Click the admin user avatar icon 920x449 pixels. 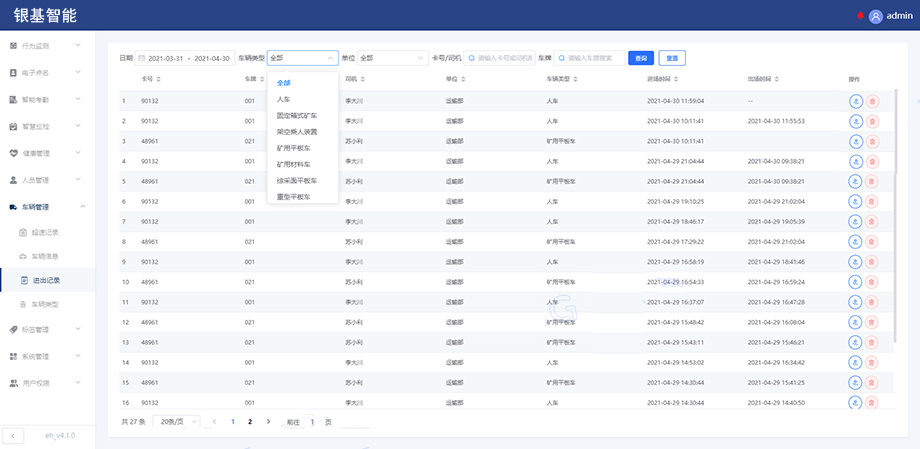876,16
